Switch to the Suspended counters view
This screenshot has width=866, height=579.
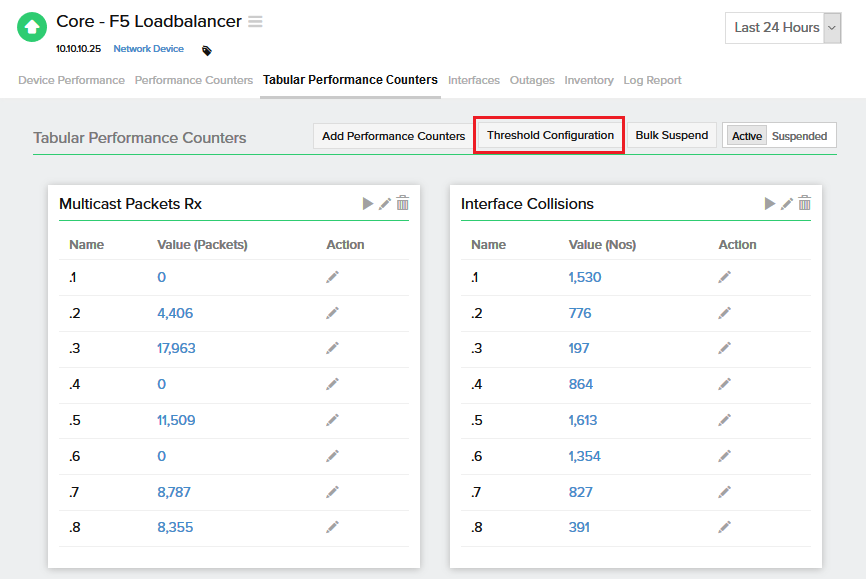point(799,136)
